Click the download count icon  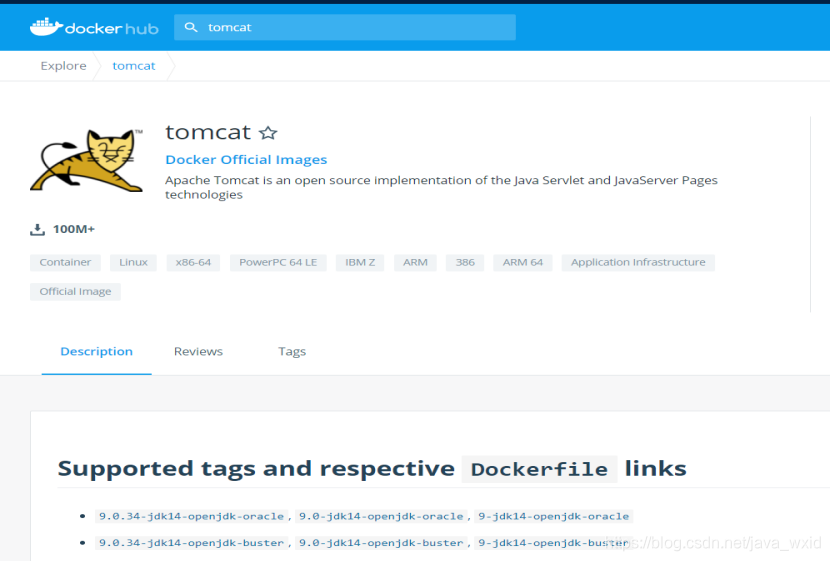[x=38, y=229]
